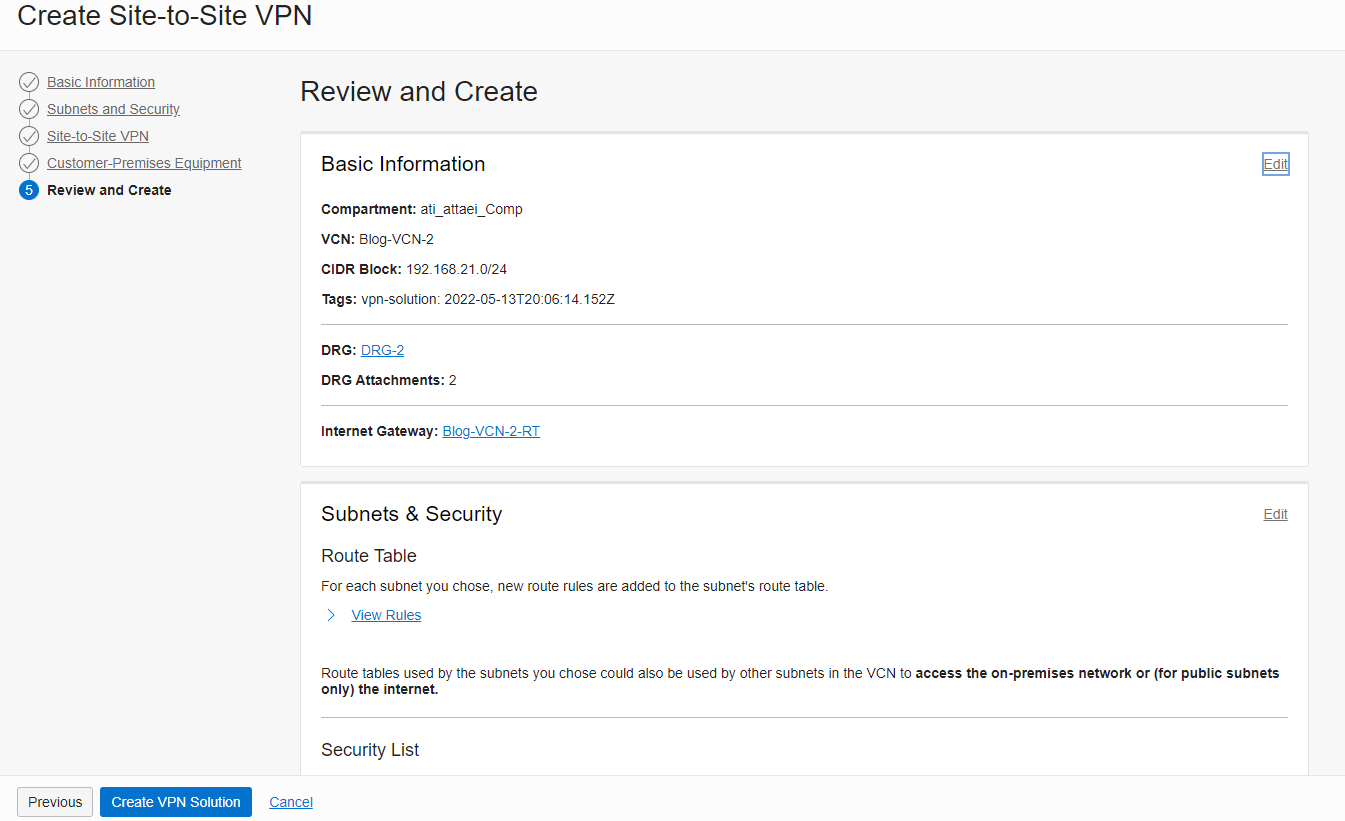Screen dimensions: 1345x821
Task: Click Create VPN Solution button
Action: point(176,802)
